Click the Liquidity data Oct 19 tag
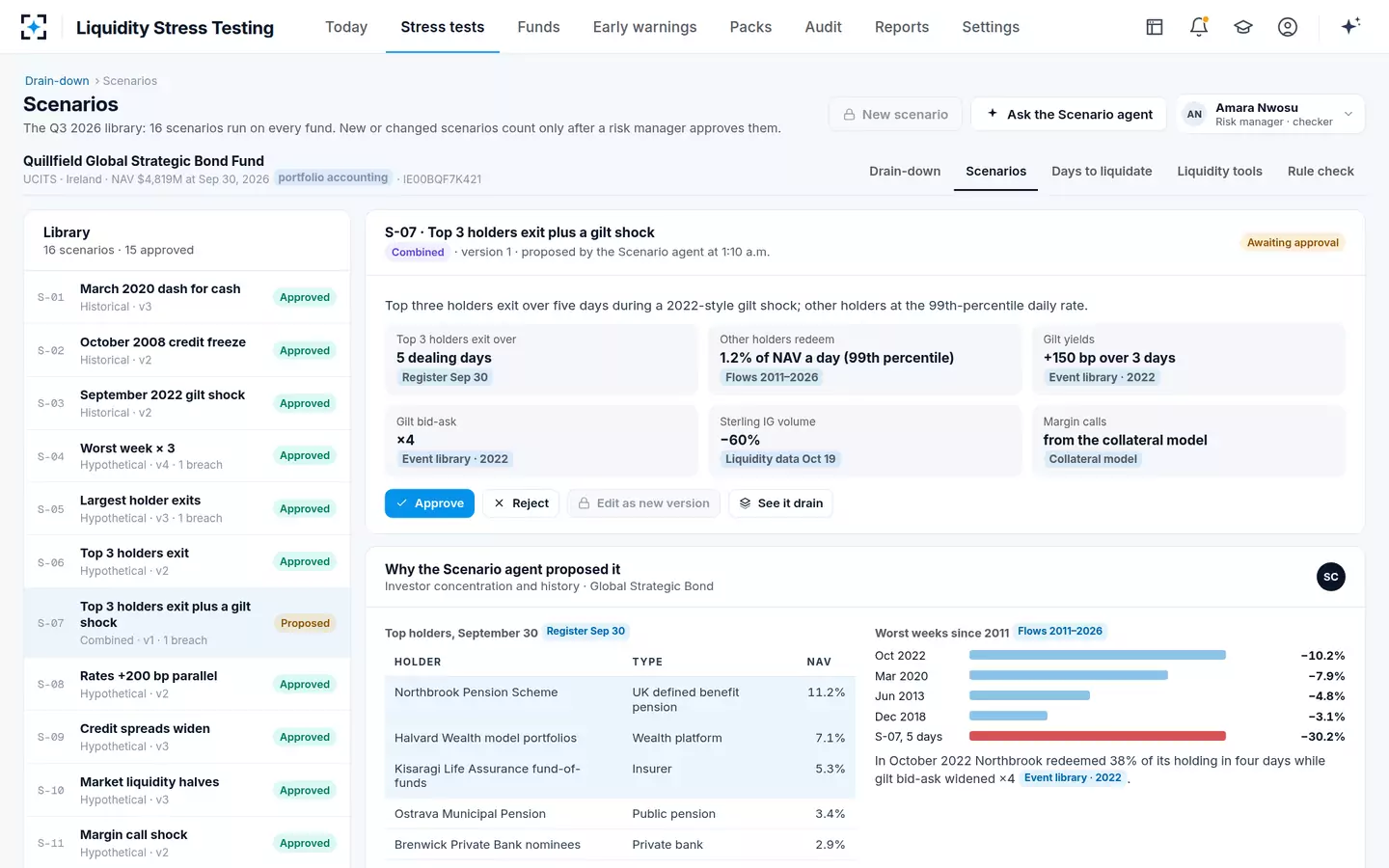Image resolution: width=1389 pixels, height=868 pixels. tap(780, 459)
